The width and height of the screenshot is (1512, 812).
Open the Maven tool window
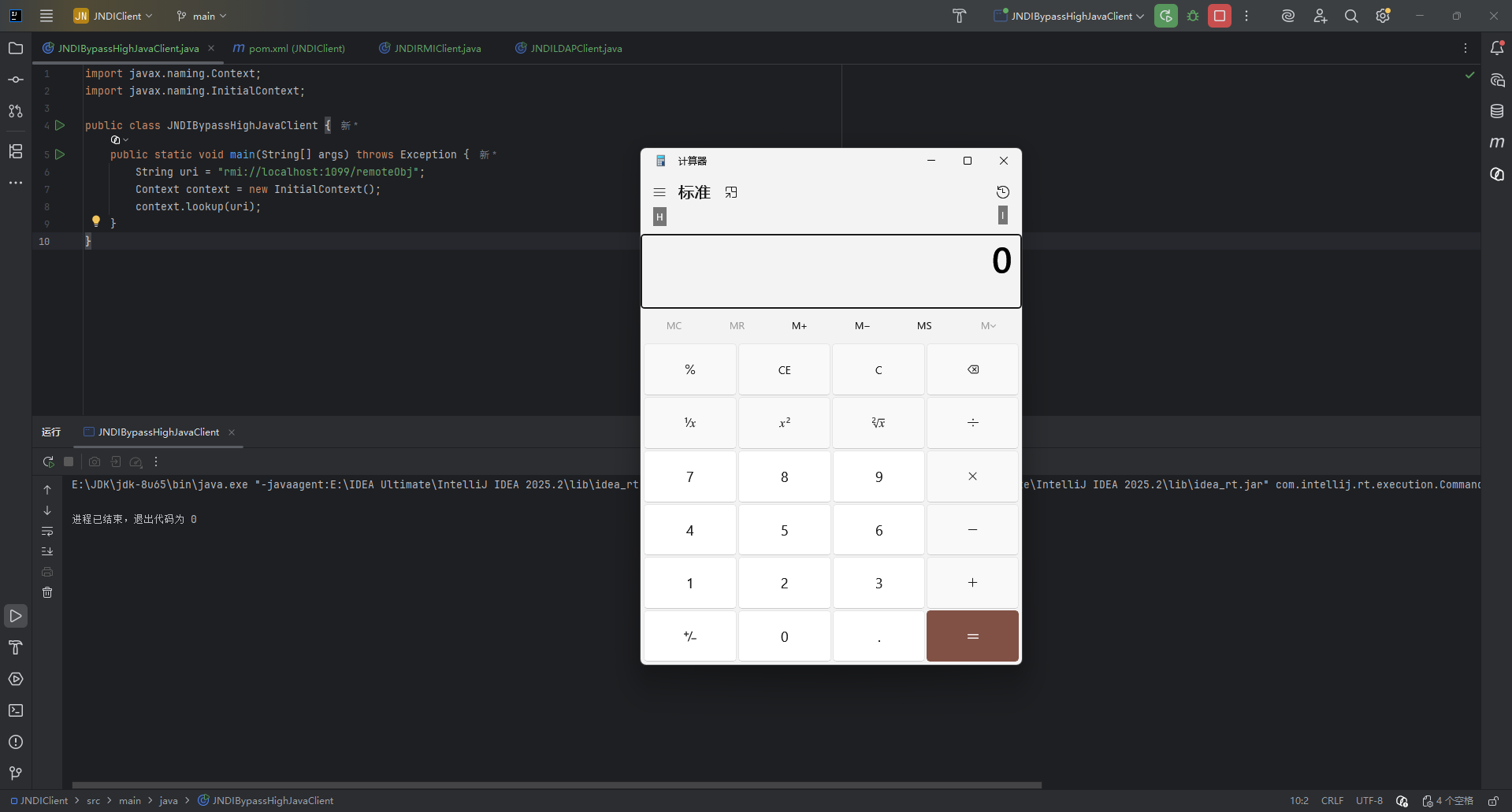(1497, 143)
